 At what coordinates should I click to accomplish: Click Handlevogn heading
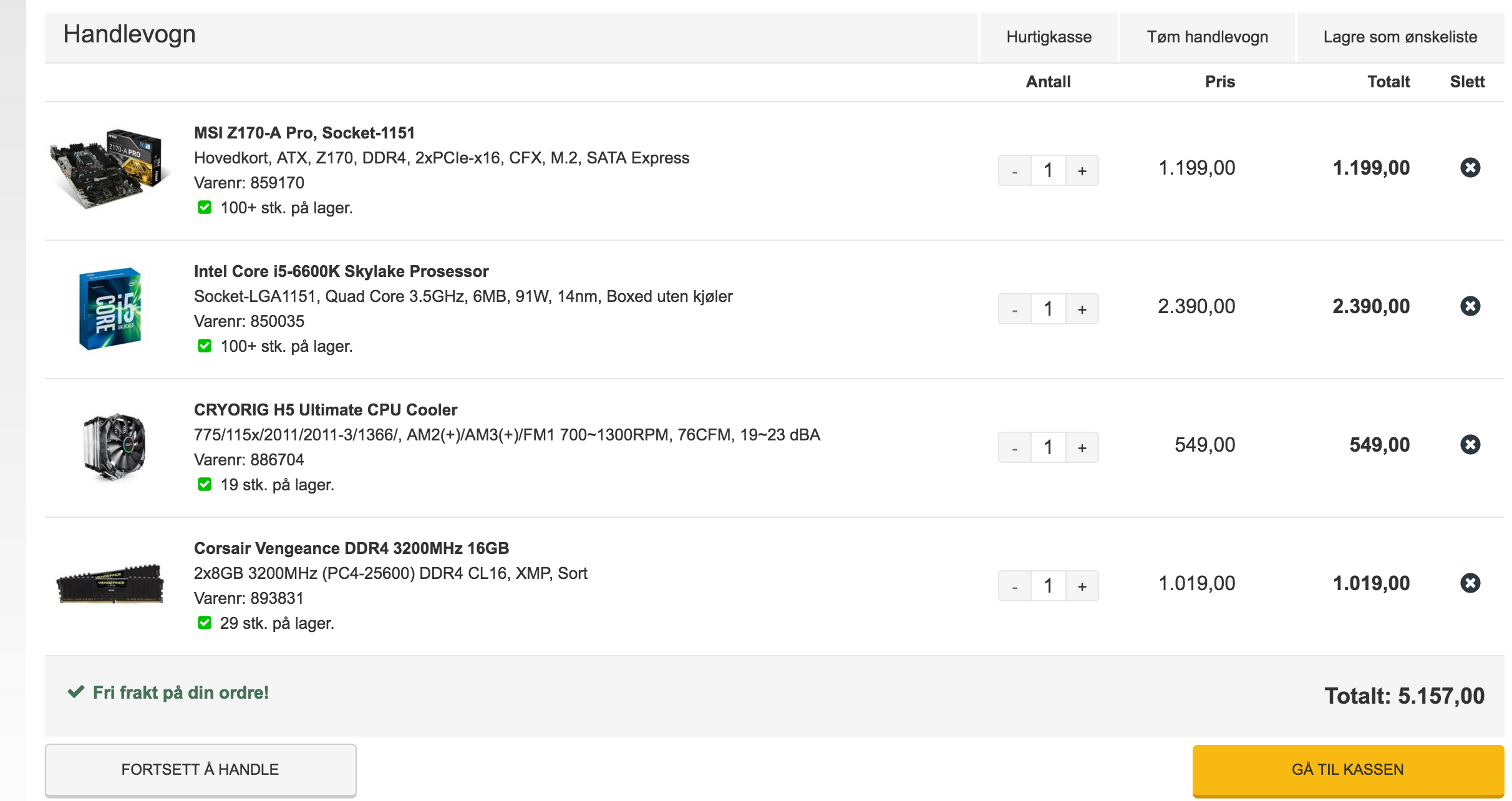(x=130, y=34)
